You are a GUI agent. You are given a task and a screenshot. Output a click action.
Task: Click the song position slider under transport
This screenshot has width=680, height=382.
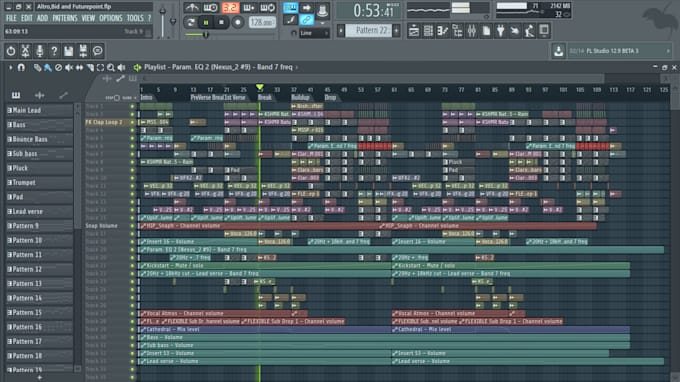[x=230, y=35]
